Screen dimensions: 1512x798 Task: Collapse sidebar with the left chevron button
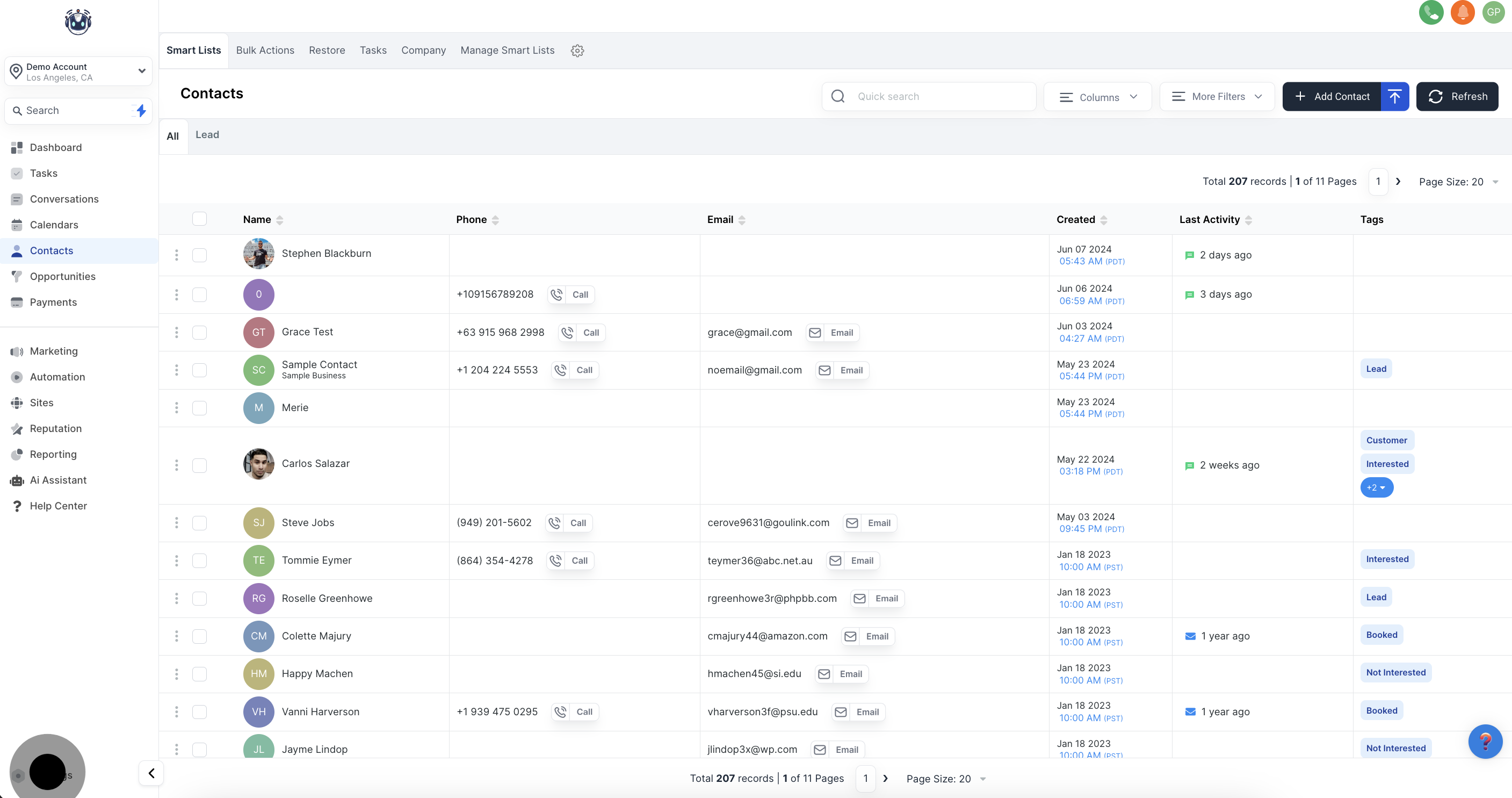click(151, 773)
